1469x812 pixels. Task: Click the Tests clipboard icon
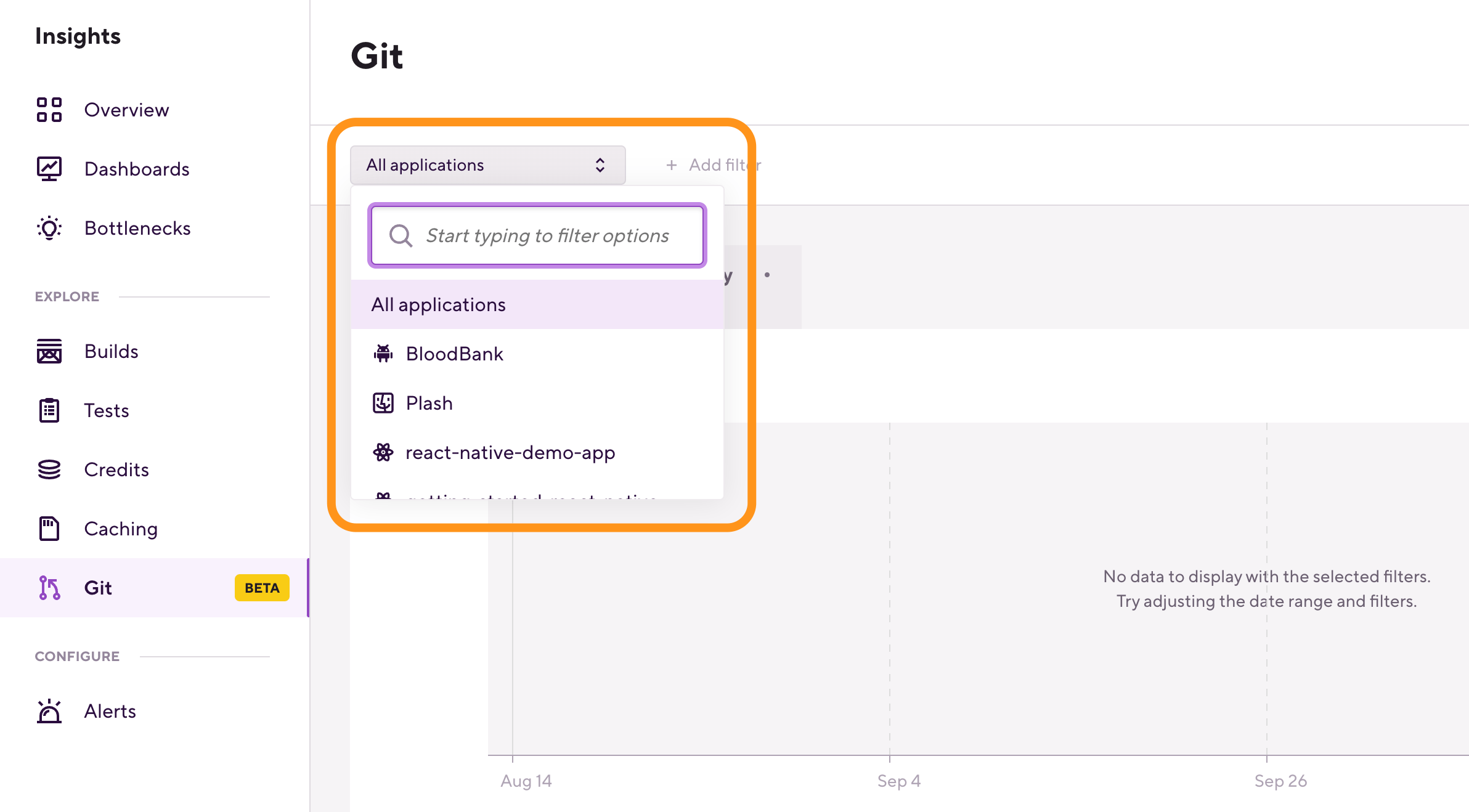pyautogui.click(x=49, y=410)
